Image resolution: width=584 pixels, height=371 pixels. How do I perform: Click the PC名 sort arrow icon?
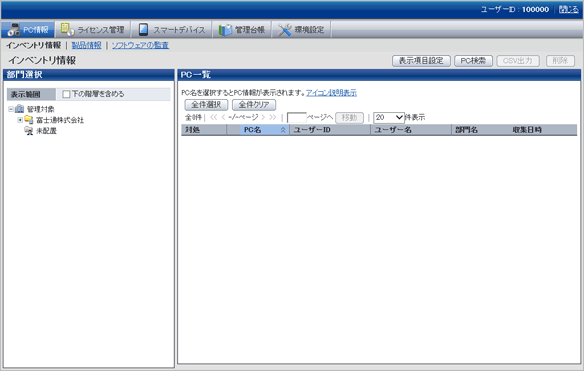tap(283, 130)
